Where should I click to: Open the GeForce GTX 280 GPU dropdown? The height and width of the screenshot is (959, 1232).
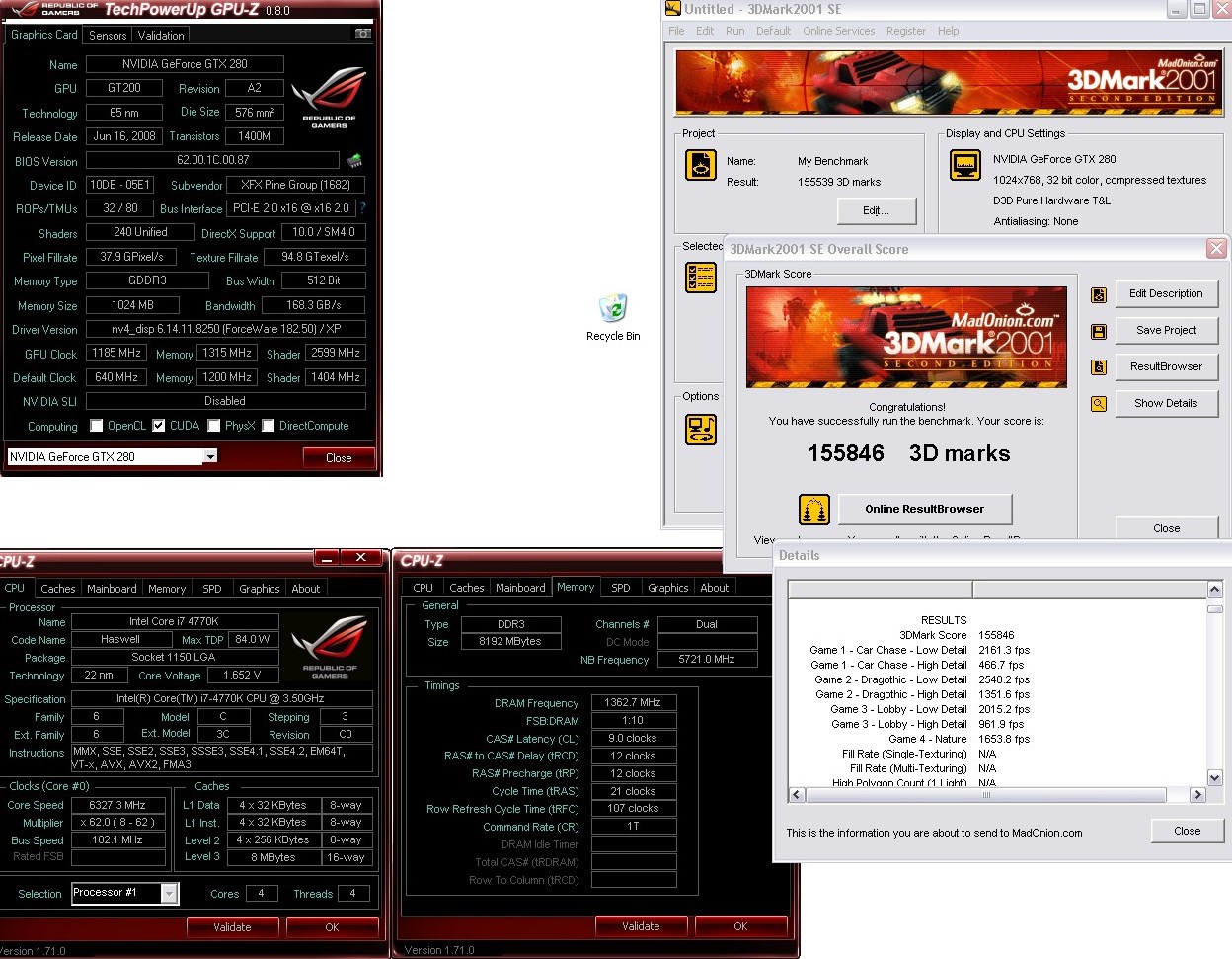click(210, 456)
